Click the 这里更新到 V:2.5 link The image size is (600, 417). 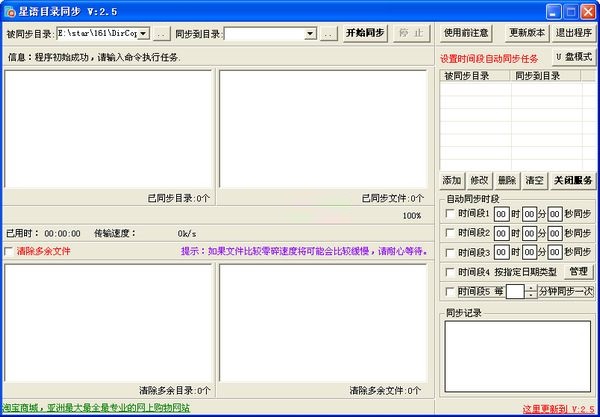[558, 409]
